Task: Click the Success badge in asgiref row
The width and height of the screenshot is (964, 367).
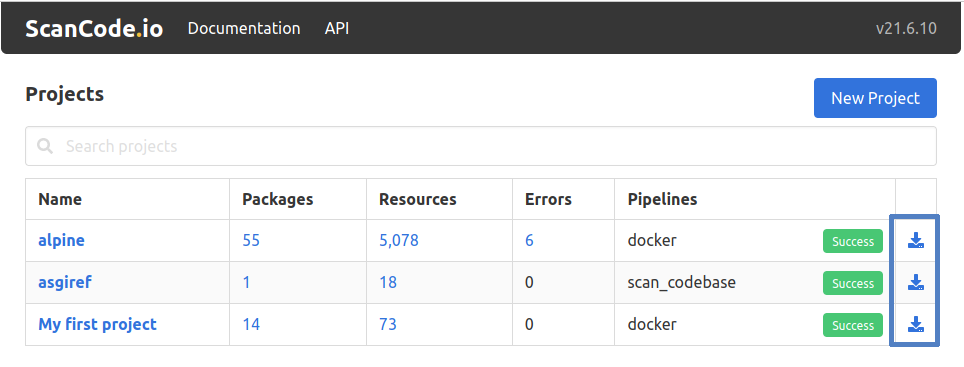Action: [x=853, y=283]
